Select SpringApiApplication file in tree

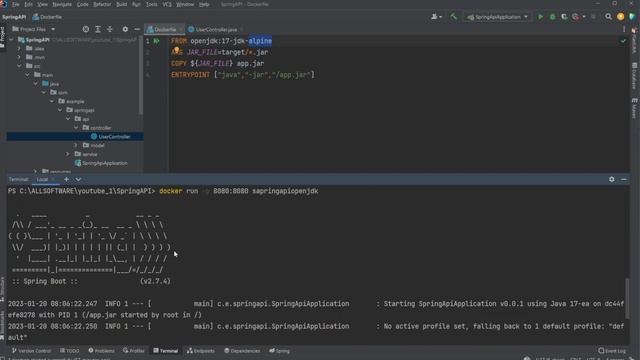(x=101, y=163)
